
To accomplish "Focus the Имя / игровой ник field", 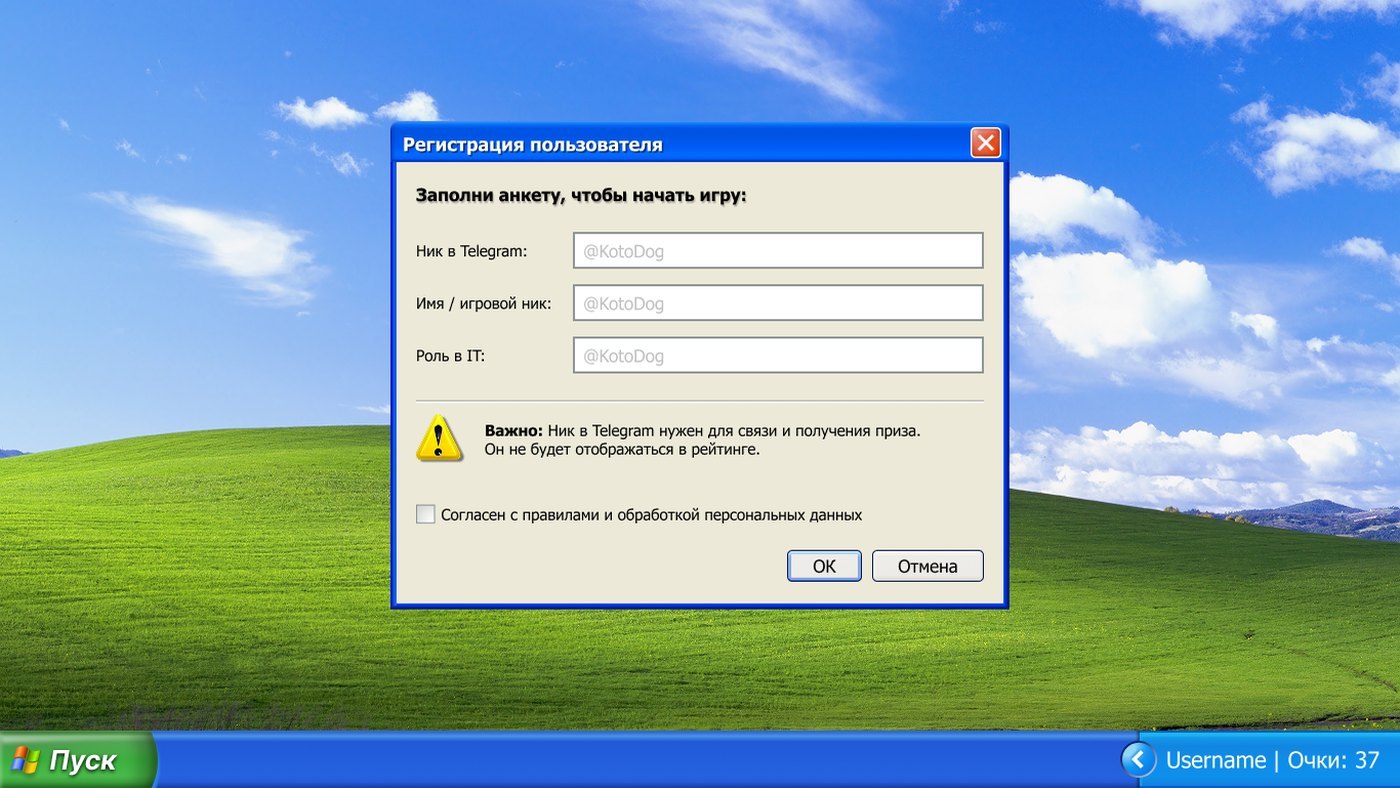I will click(778, 303).
